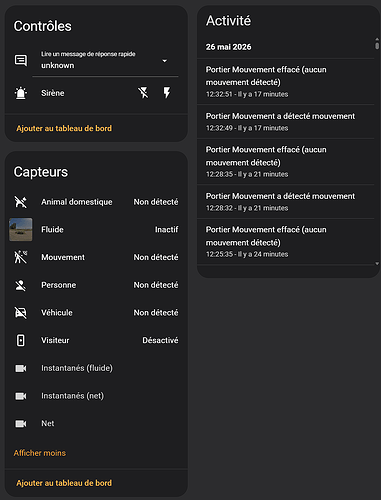Select the unknown value in quick reply selector

(x=58, y=65)
